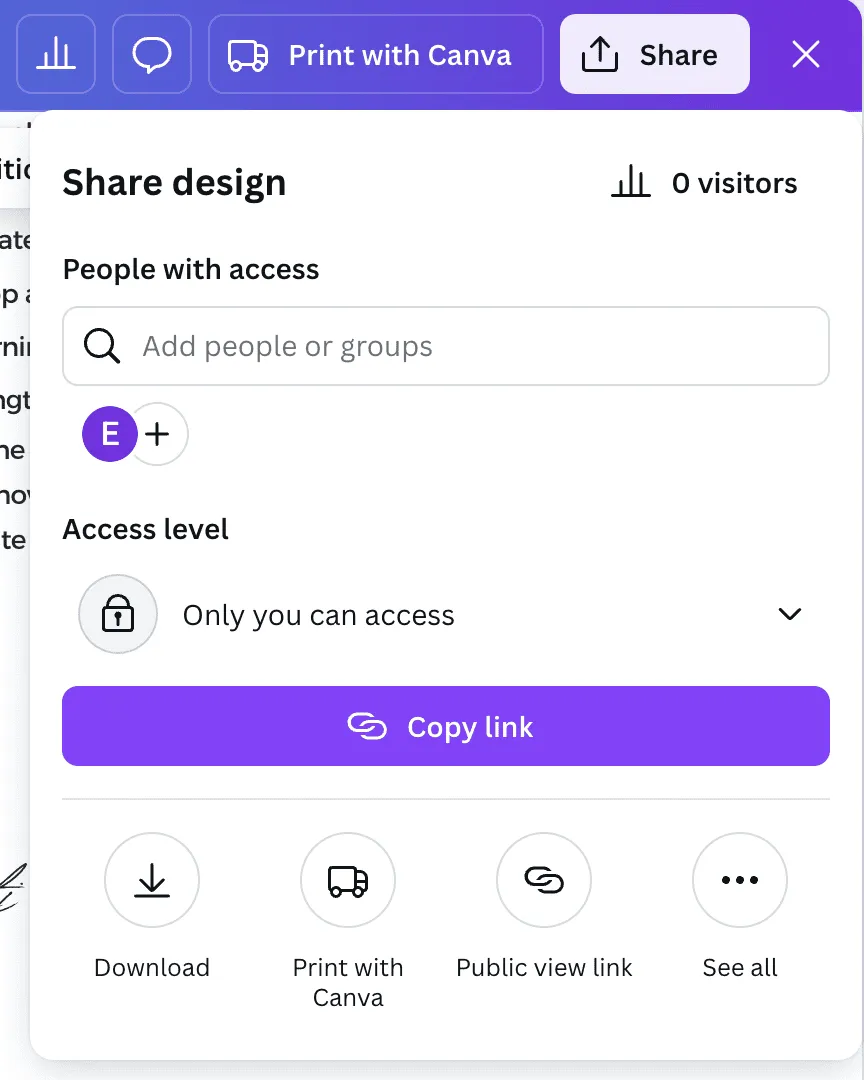Open See all sharing options
This screenshot has height=1080, width=864.
pyautogui.click(x=740, y=880)
